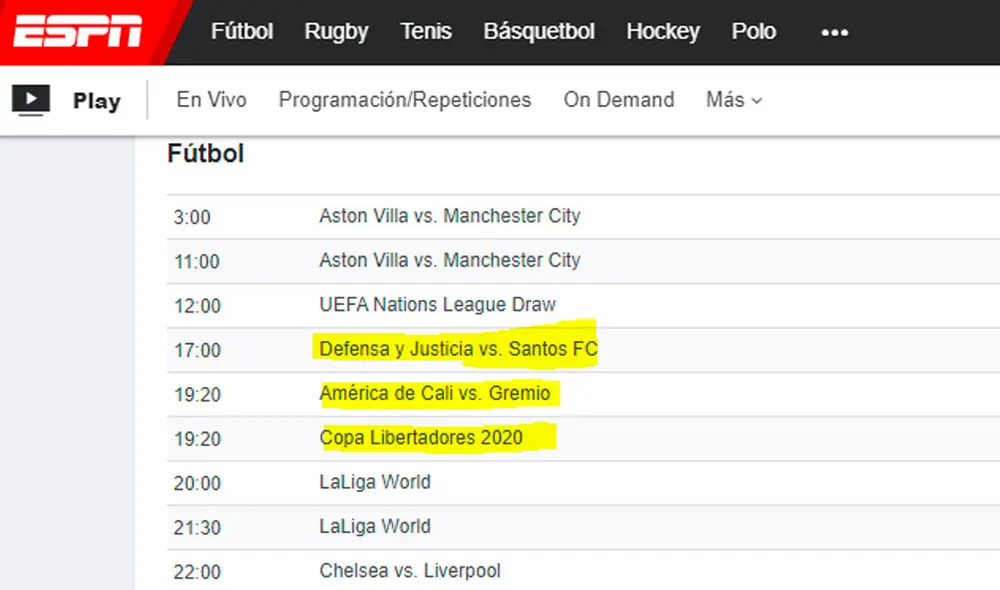Open the Programación/Repeticiones tab

click(405, 100)
